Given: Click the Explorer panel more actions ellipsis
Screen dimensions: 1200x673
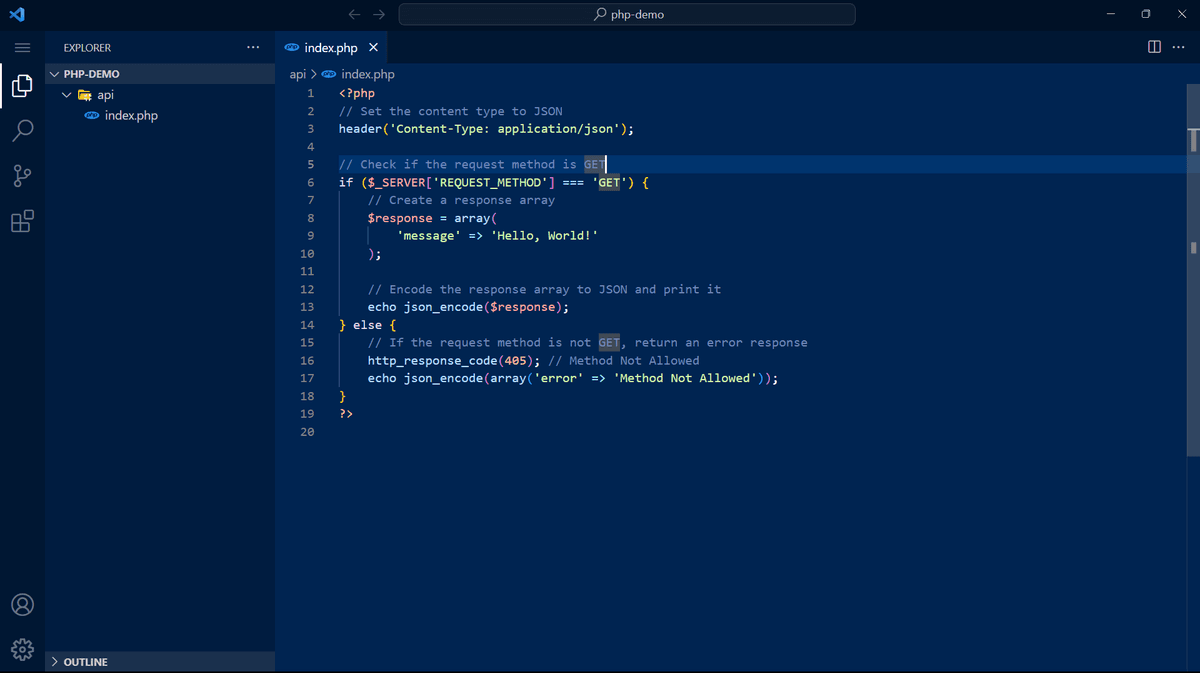Looking at the screenshot, I should 253,46.
